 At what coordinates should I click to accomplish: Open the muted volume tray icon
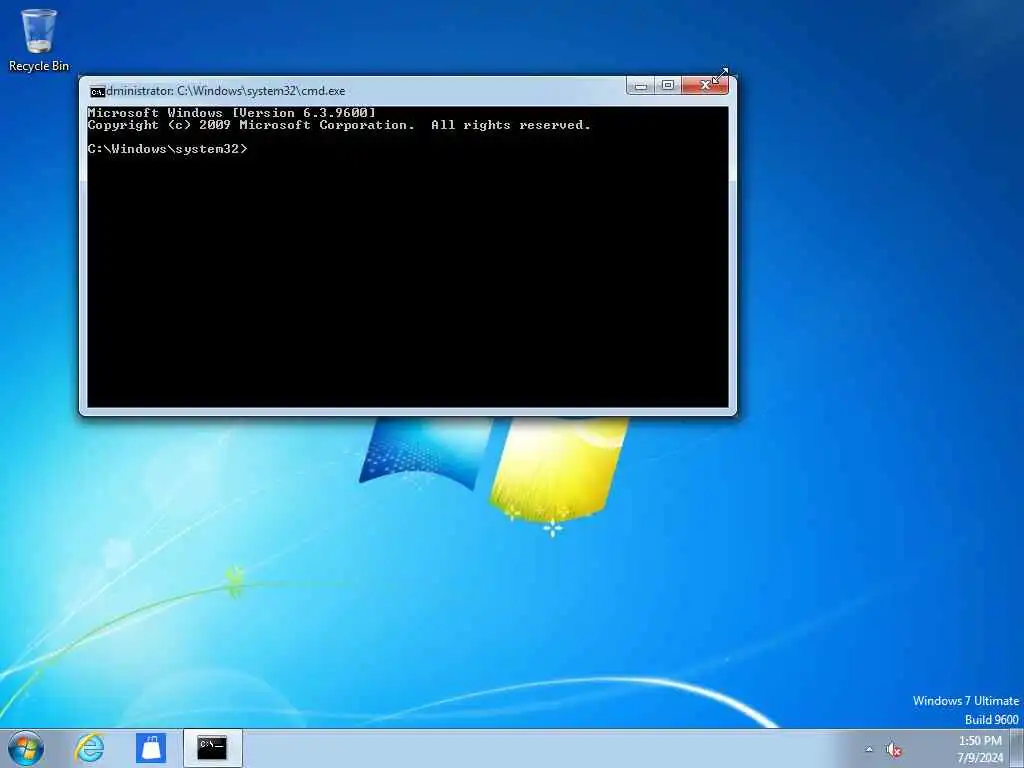point(893,750)
